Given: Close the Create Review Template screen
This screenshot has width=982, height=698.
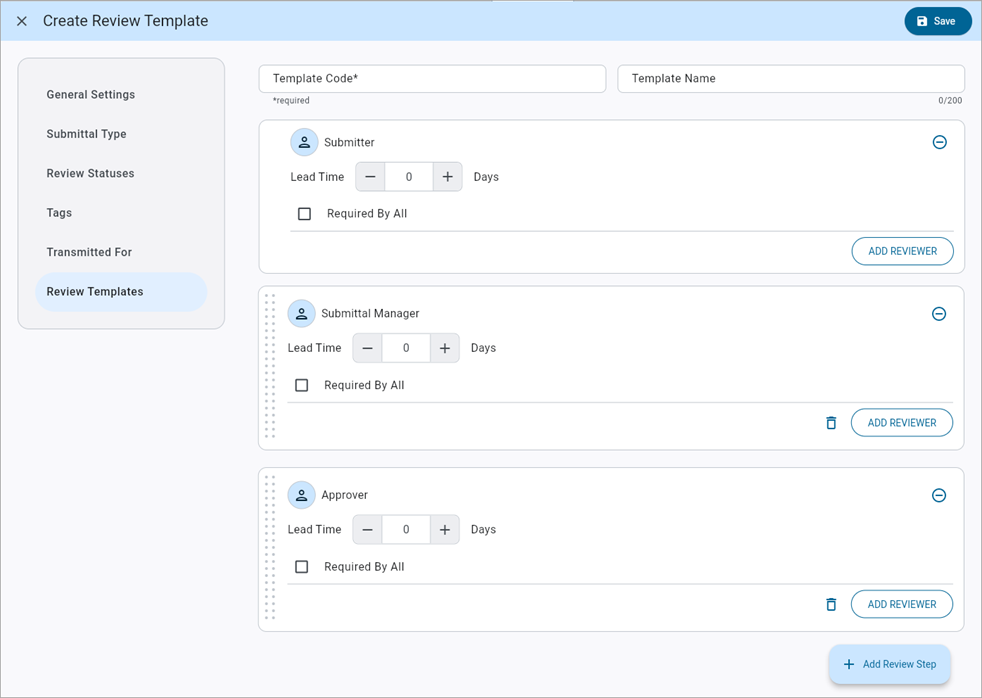Looking at the screenshot, I should (21, 20).
